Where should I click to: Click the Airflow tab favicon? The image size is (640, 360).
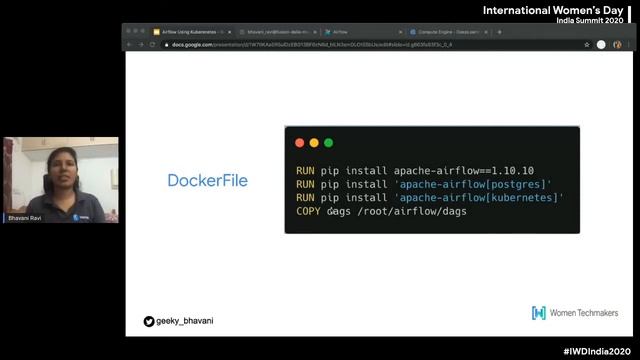coord(327,32)
